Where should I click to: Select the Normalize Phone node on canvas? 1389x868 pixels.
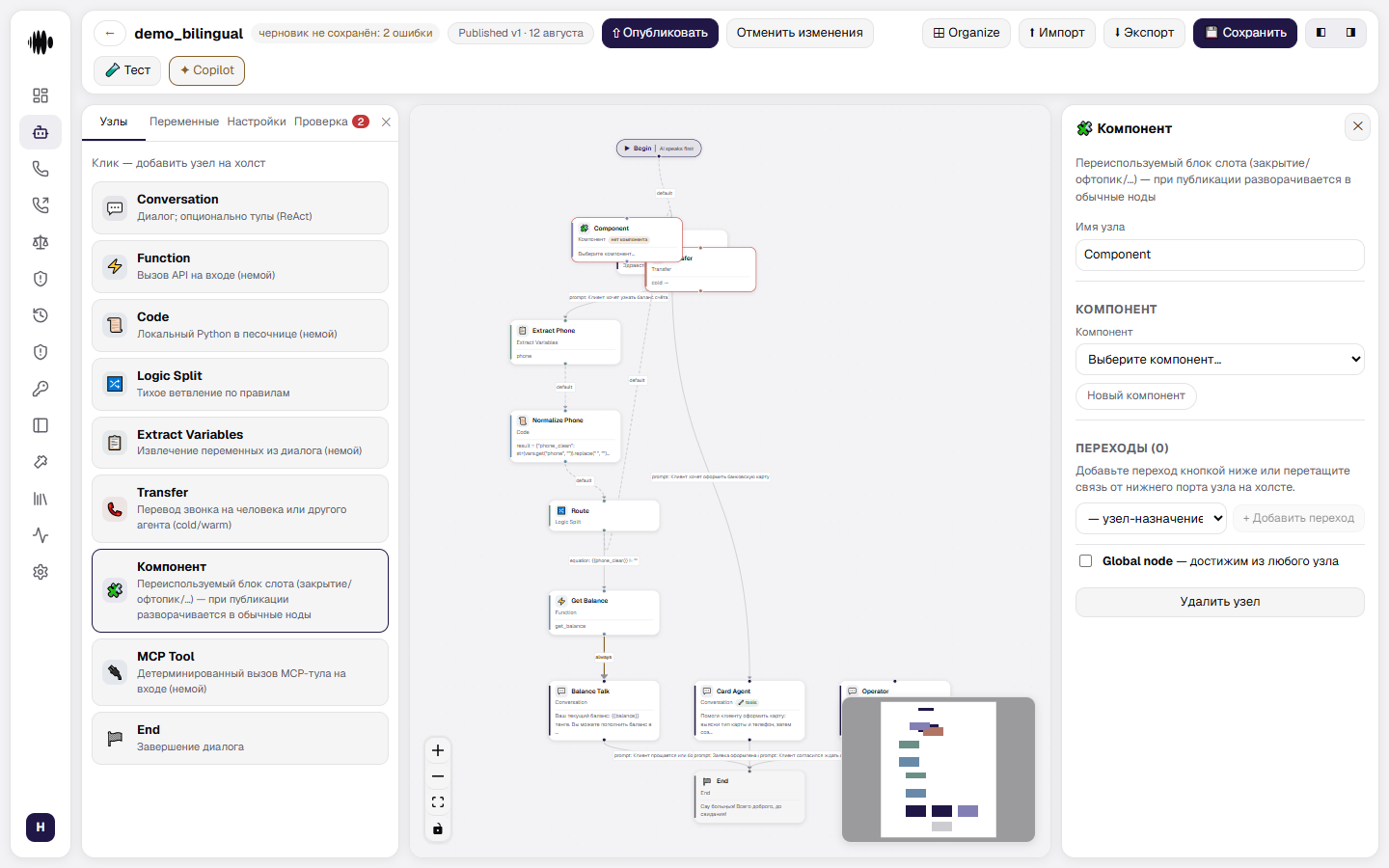tap(565, 437)
